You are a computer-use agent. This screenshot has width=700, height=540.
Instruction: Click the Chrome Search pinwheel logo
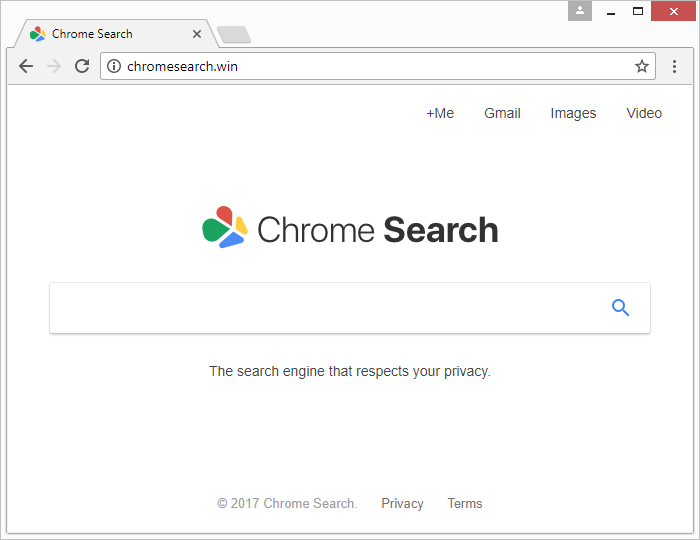point(224,228)
